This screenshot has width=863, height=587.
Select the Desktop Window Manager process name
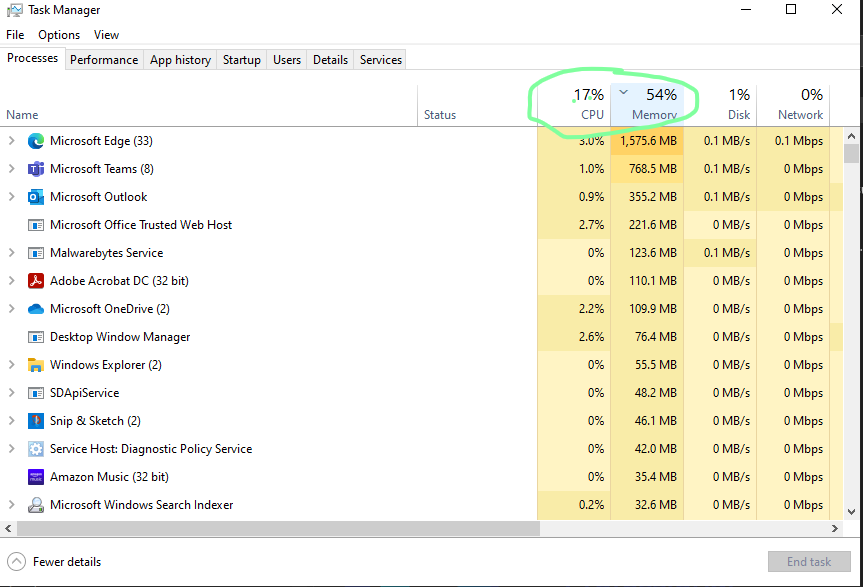click(x=120, y=337)
